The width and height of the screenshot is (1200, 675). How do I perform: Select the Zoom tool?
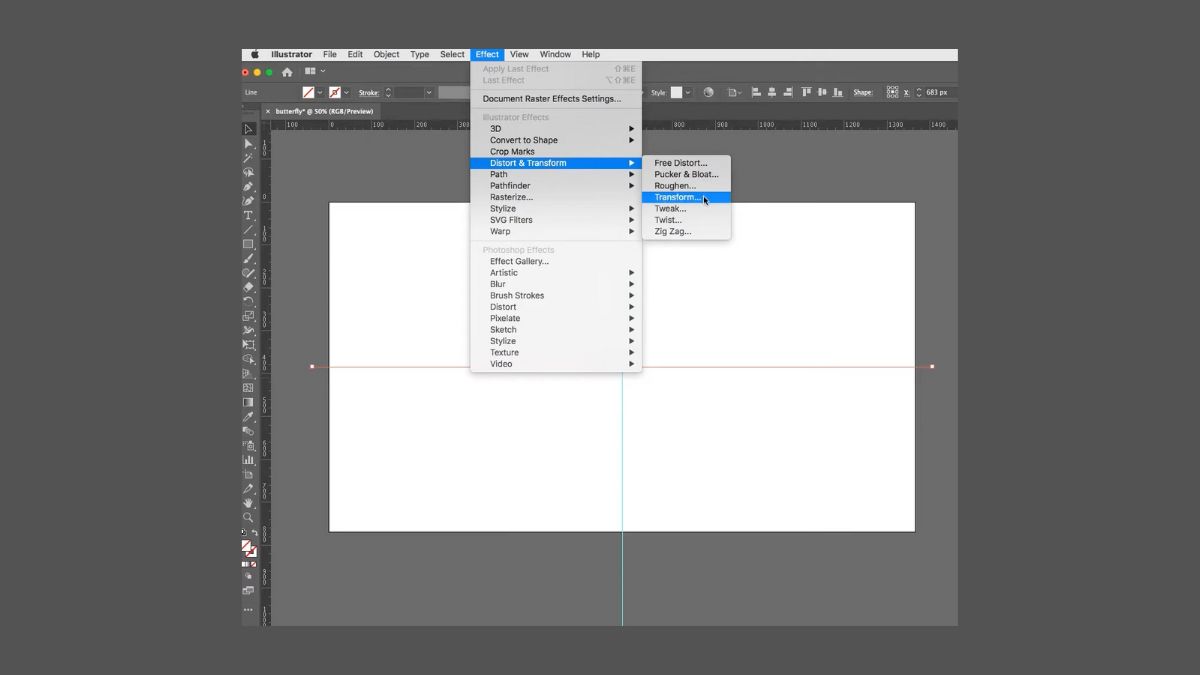pos(248,517)
